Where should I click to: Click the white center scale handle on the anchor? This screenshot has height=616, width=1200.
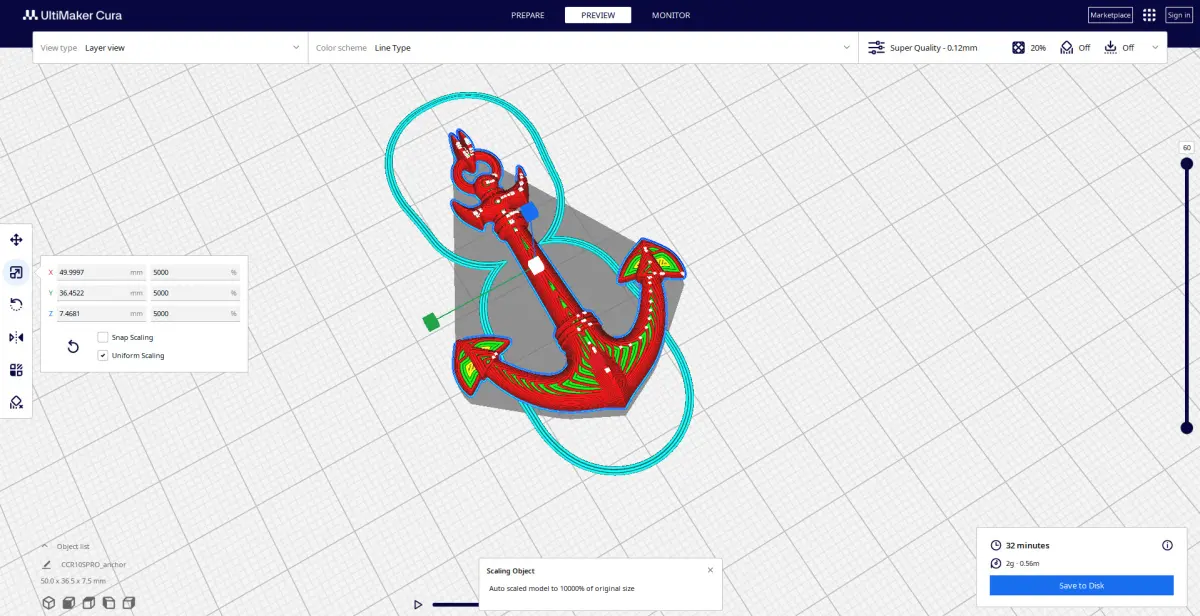(x=535, y=265)
